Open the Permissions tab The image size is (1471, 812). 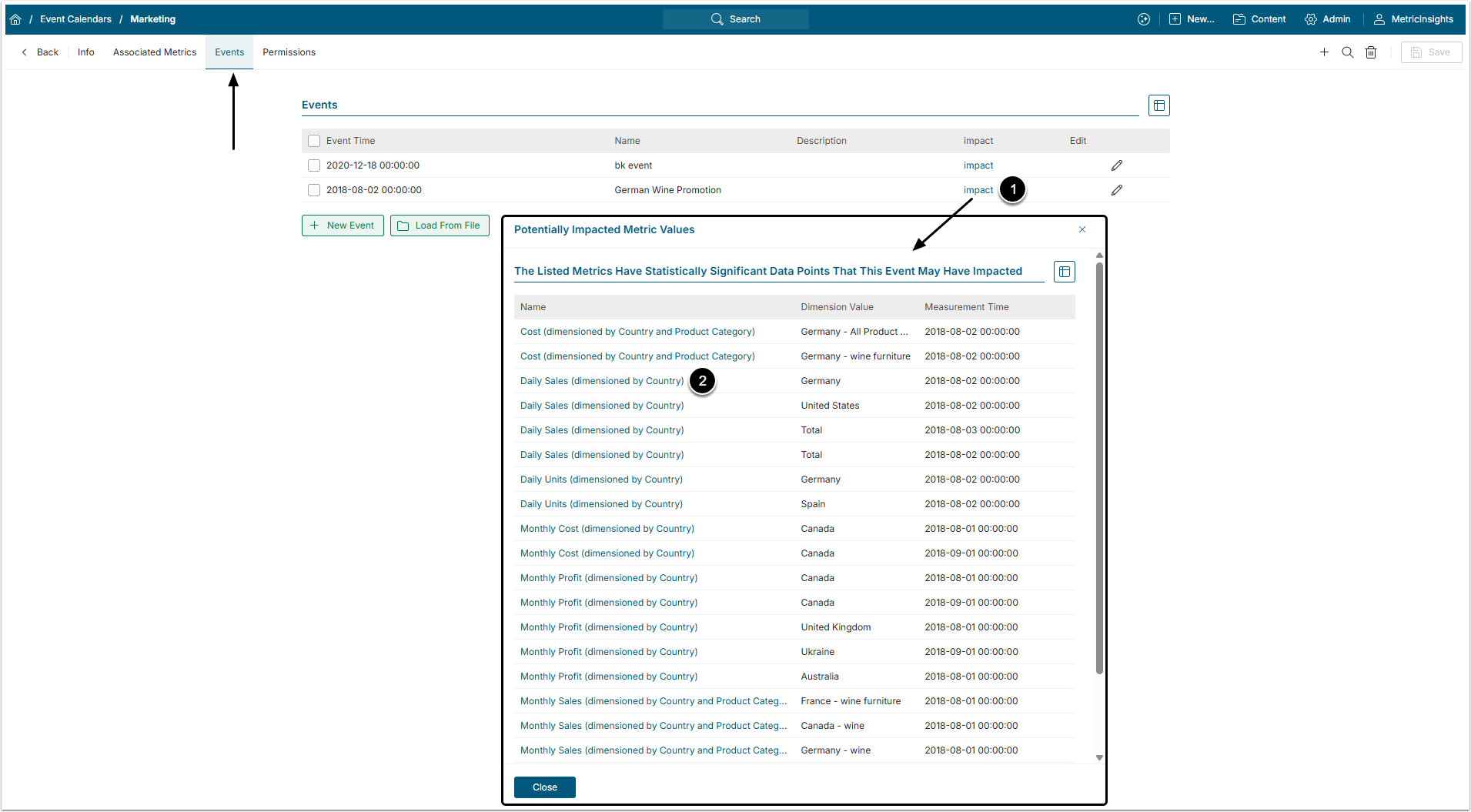[x=289, y=52]
